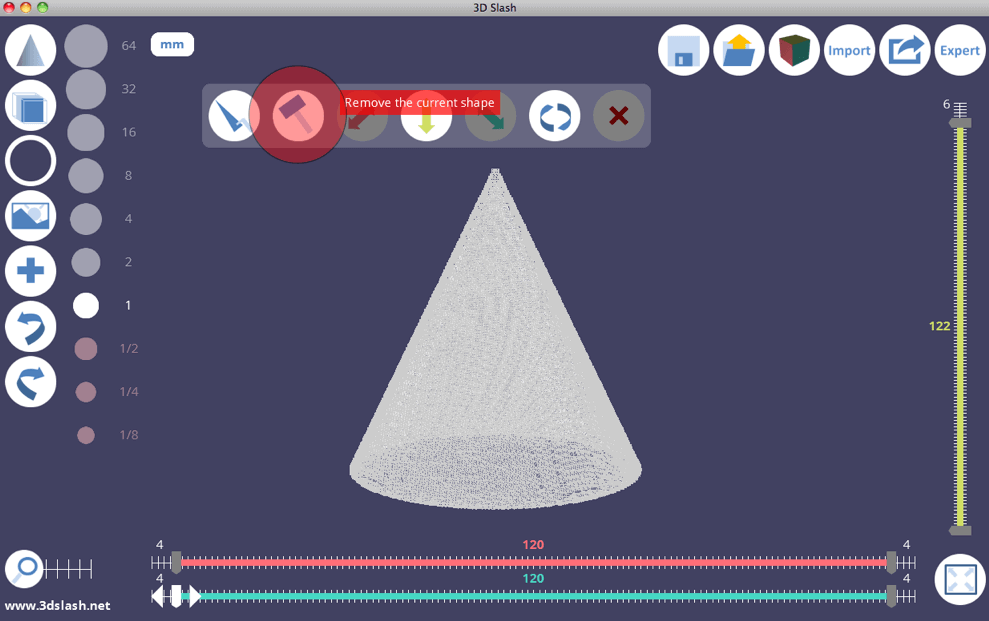Click the colored cube icon
The width and height of the screenshot is (989, 621).
(x=794, y=51)
